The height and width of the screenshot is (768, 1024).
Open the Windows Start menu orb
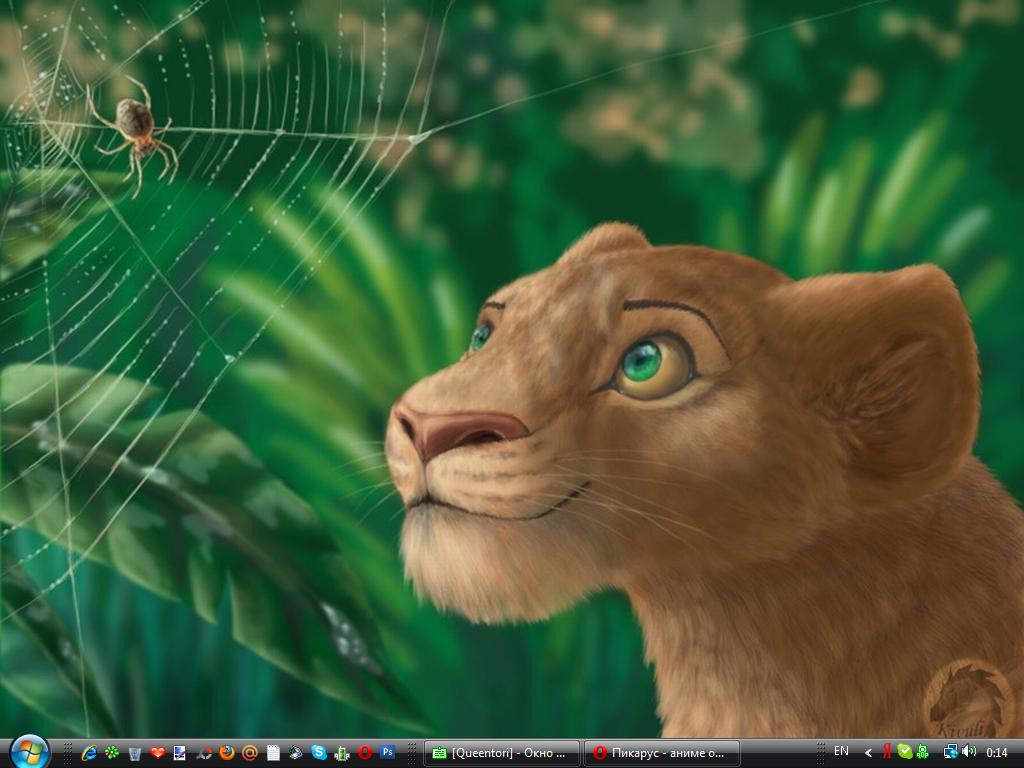(30, 752)
